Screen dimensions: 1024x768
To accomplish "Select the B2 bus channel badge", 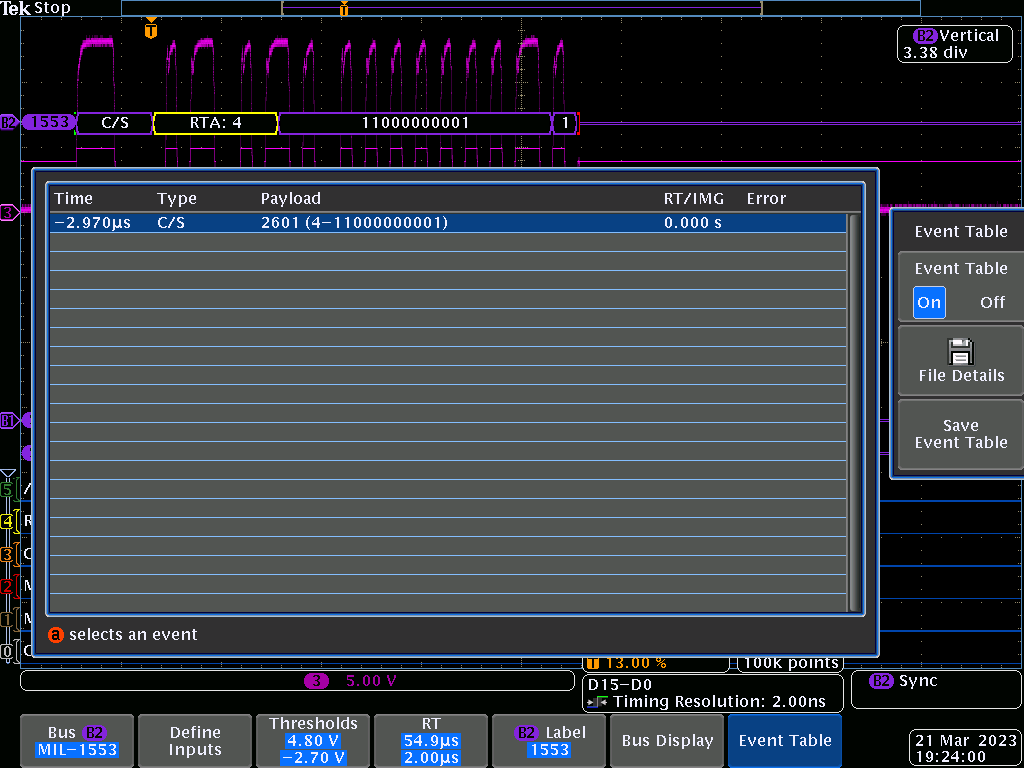I will tap(8, 122).
